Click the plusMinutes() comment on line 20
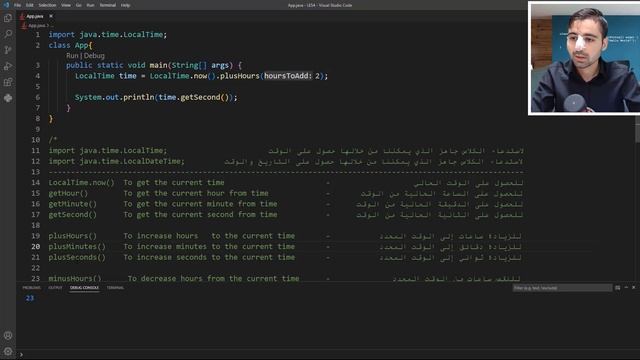 [x=77, y=247]
